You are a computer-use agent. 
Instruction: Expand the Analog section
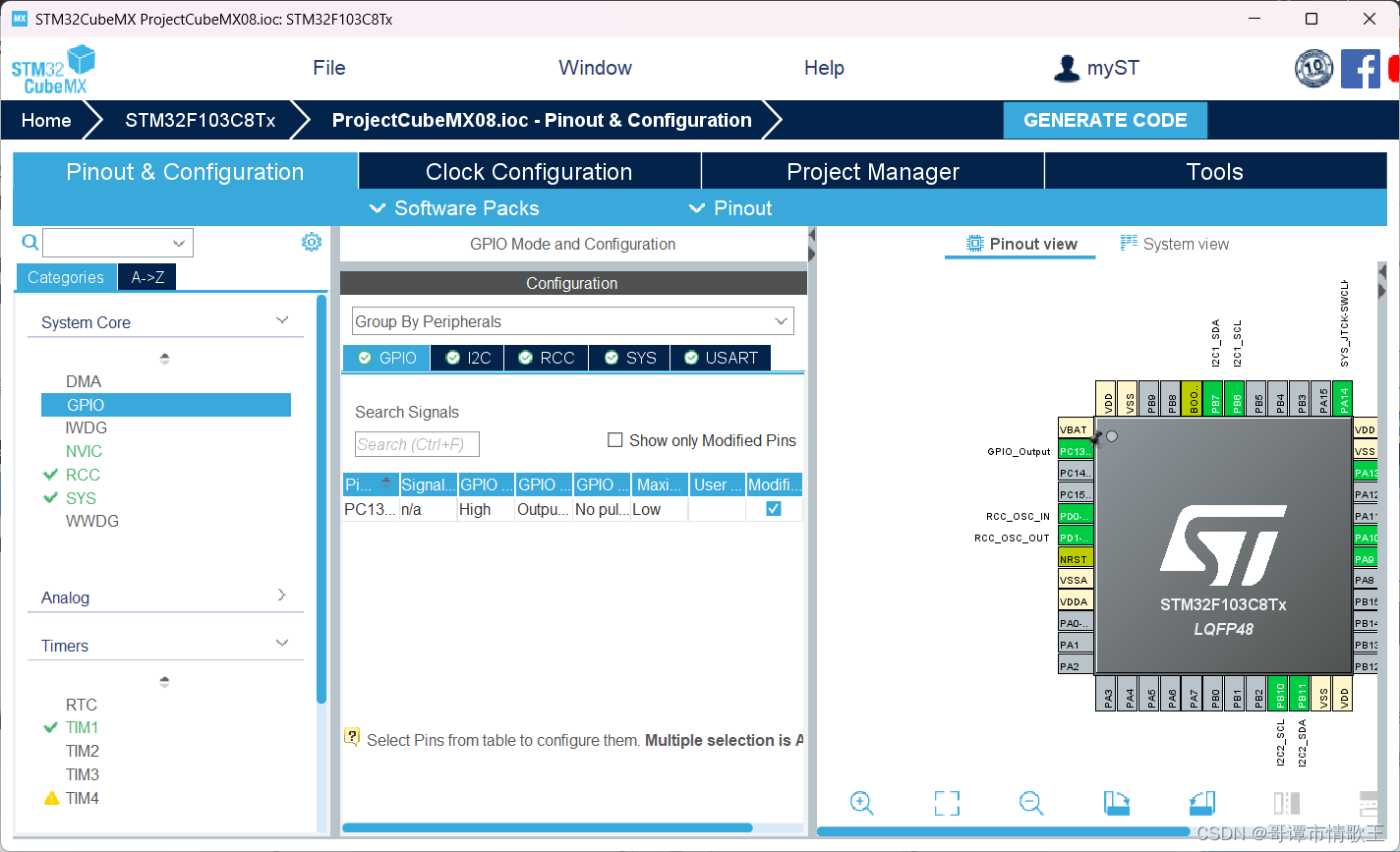pyautogui.click(x=282, y=596)
